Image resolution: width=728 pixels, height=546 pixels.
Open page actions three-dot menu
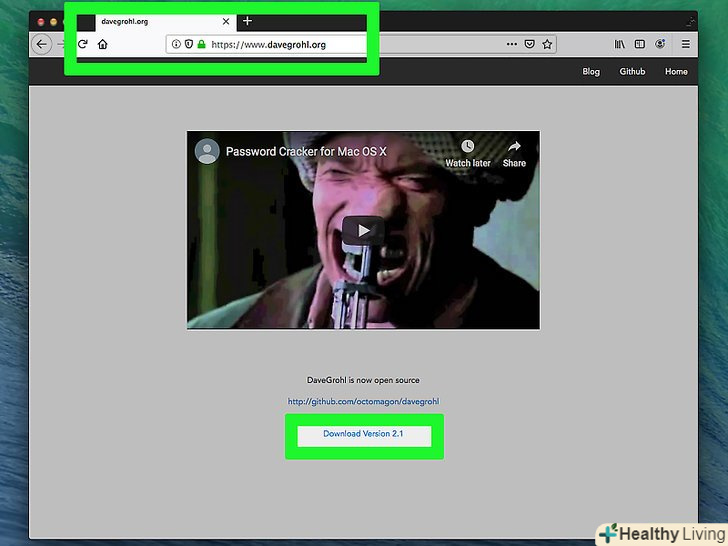512,44
